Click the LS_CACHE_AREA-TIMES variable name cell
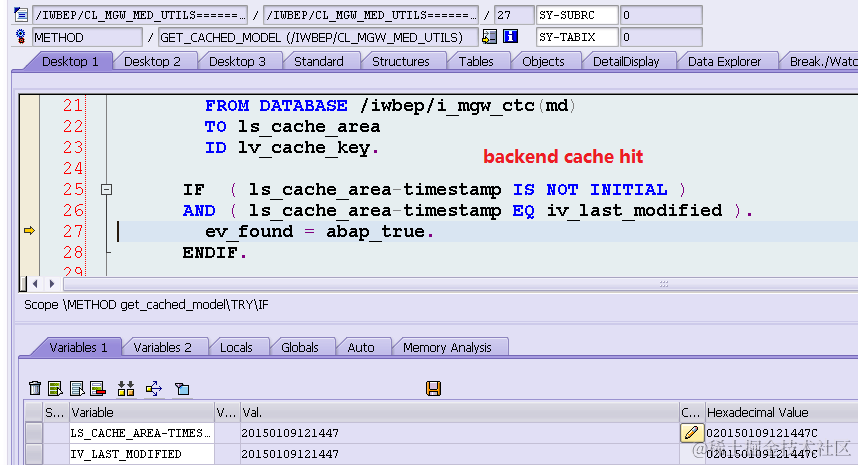Image resolution: width=858 pixels, height=465 pixels. [x=141, y=433]
